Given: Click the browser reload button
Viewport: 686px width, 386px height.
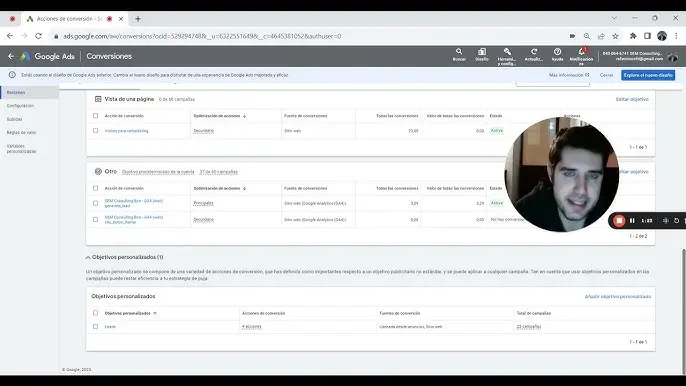Looking at the screenshot, I should (x=38, y=36).
